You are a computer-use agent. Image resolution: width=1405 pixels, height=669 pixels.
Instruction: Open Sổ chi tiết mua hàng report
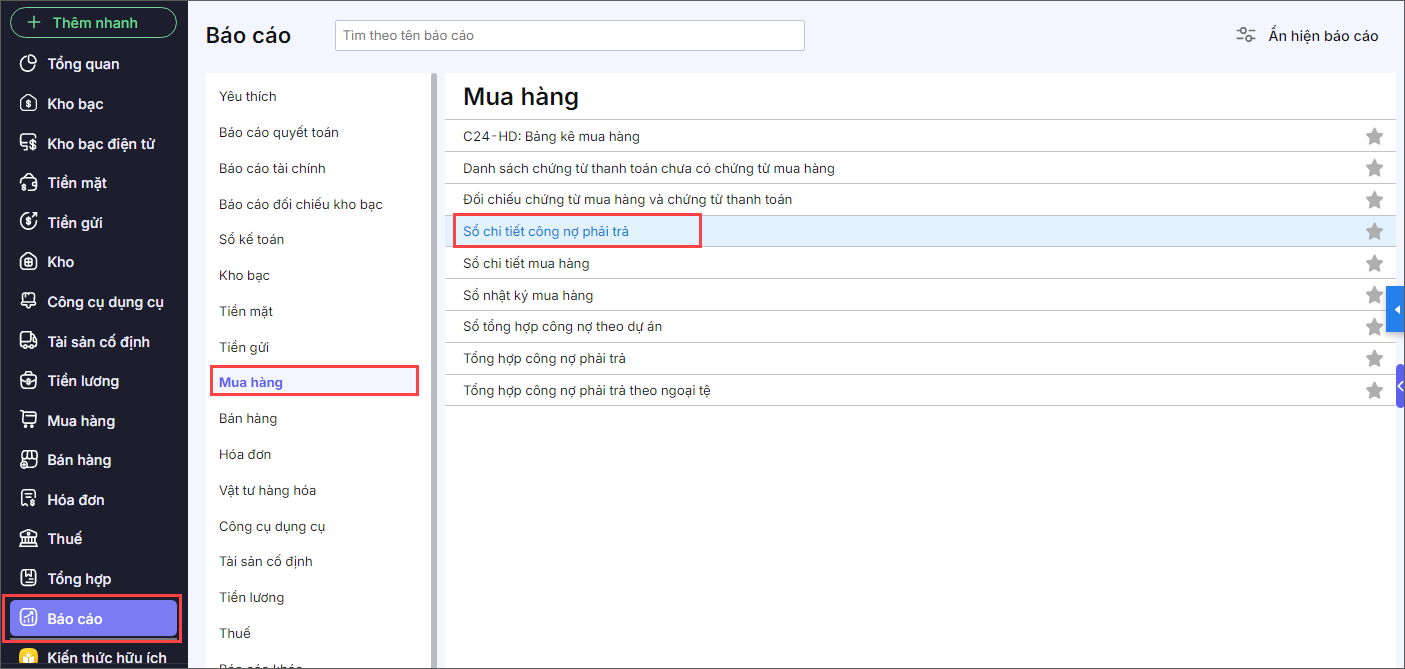tap(526, 263)
